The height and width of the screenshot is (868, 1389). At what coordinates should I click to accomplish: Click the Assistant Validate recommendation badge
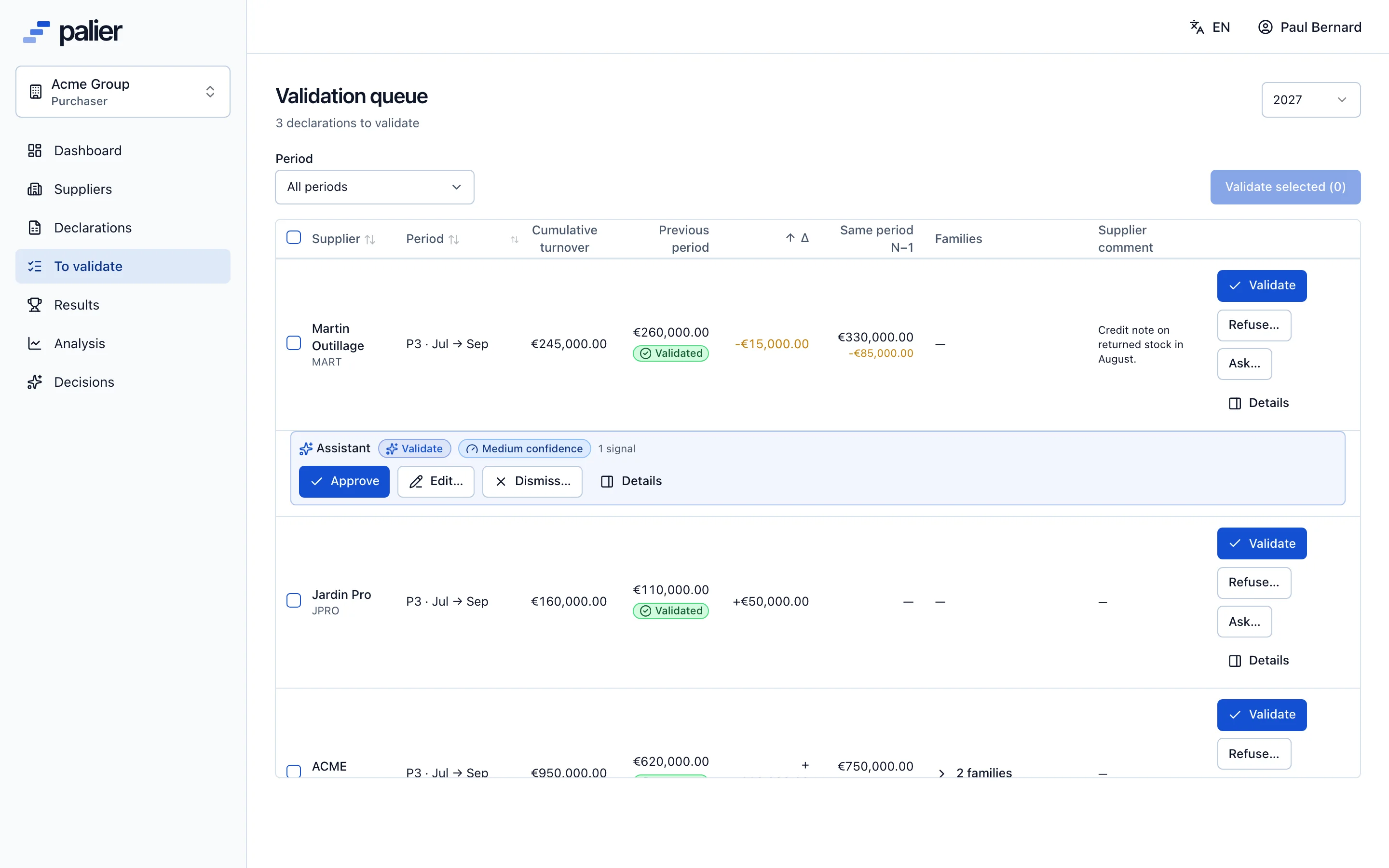click(x=414, y=448)
